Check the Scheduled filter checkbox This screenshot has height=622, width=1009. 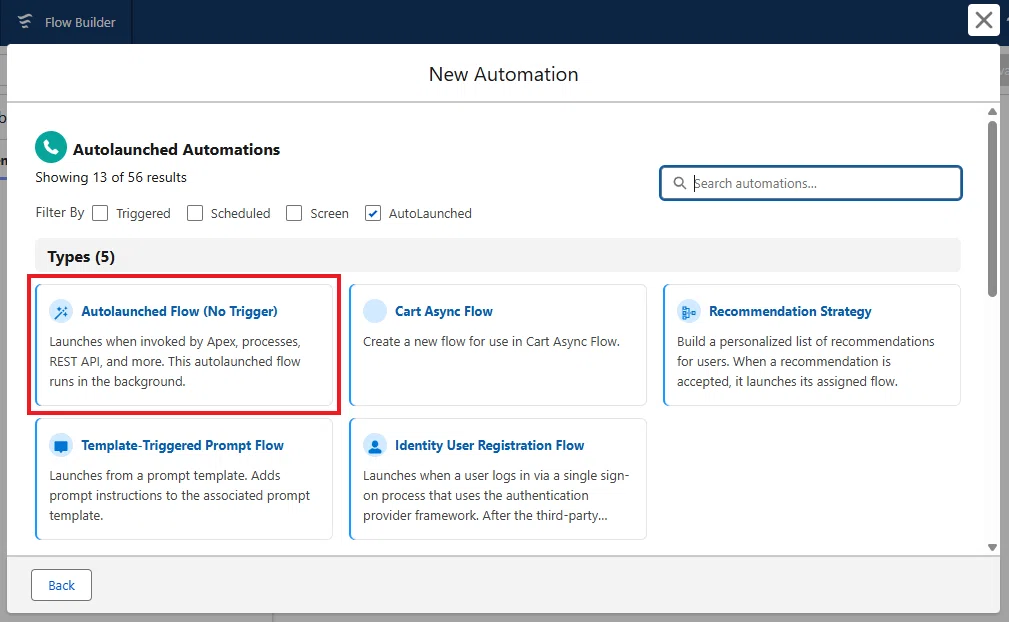[195, 213]
